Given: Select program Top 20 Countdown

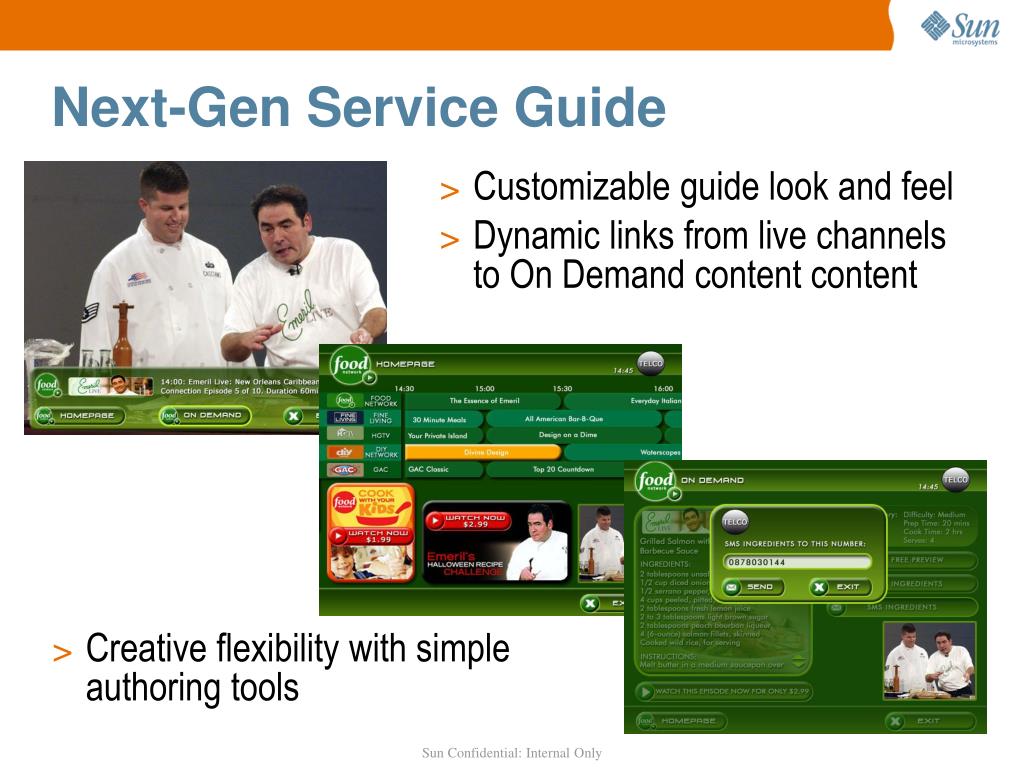Looking at the screenshot, I should click(x=556, y=470).
